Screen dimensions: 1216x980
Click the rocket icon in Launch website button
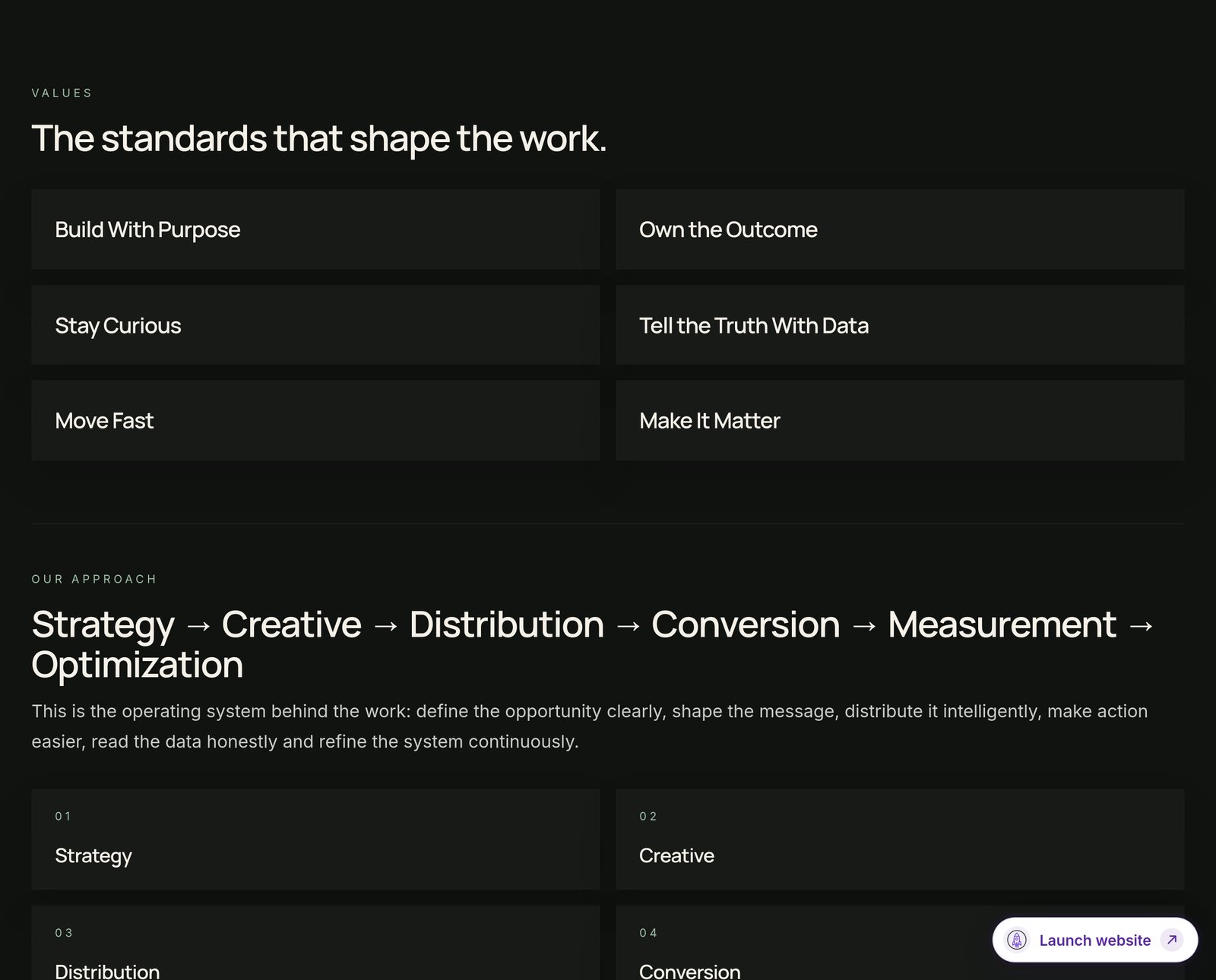click(x=1017, y=940)
